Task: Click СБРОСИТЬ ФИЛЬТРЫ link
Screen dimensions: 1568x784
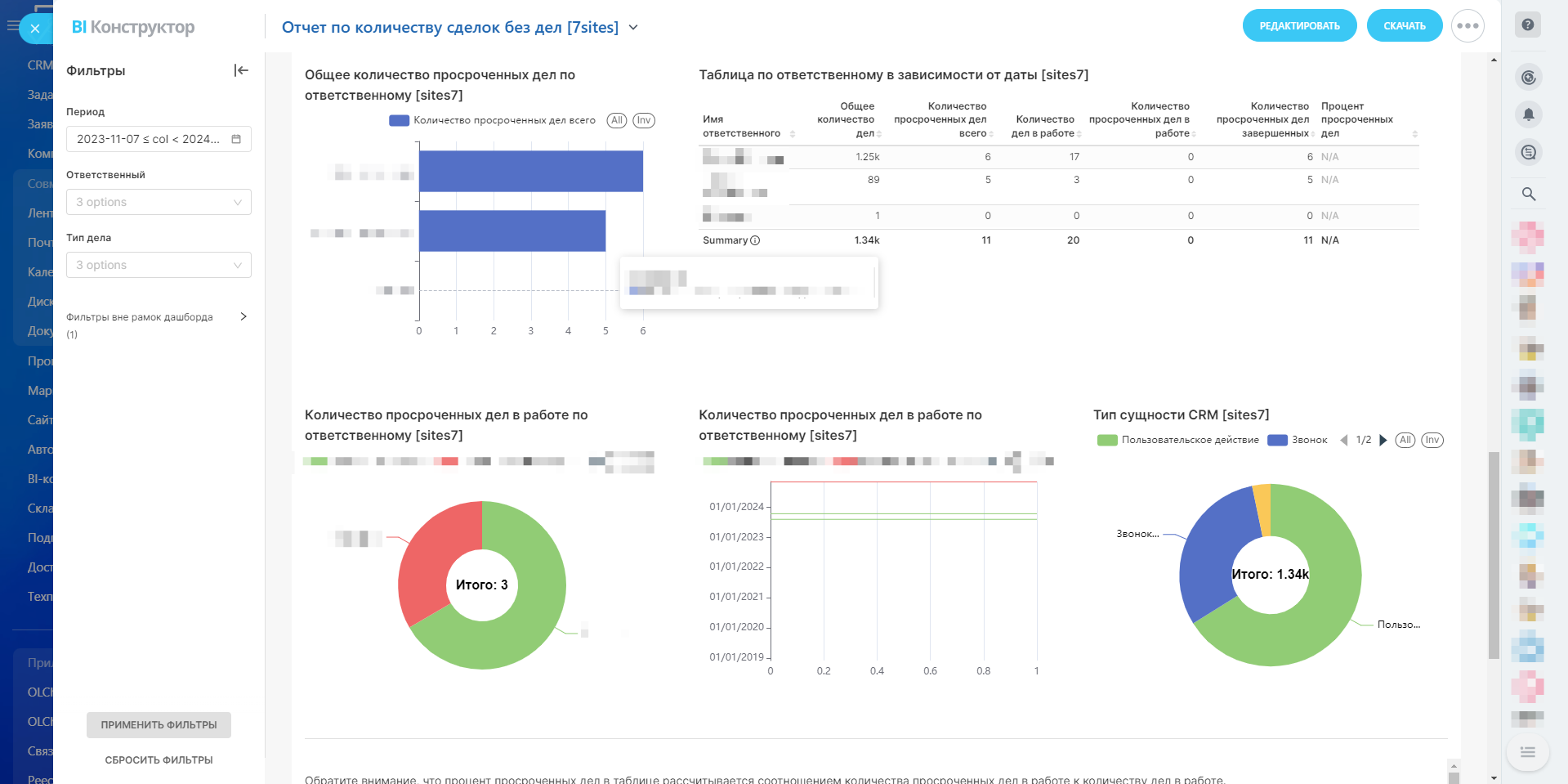Action: (x=159, y=760)
